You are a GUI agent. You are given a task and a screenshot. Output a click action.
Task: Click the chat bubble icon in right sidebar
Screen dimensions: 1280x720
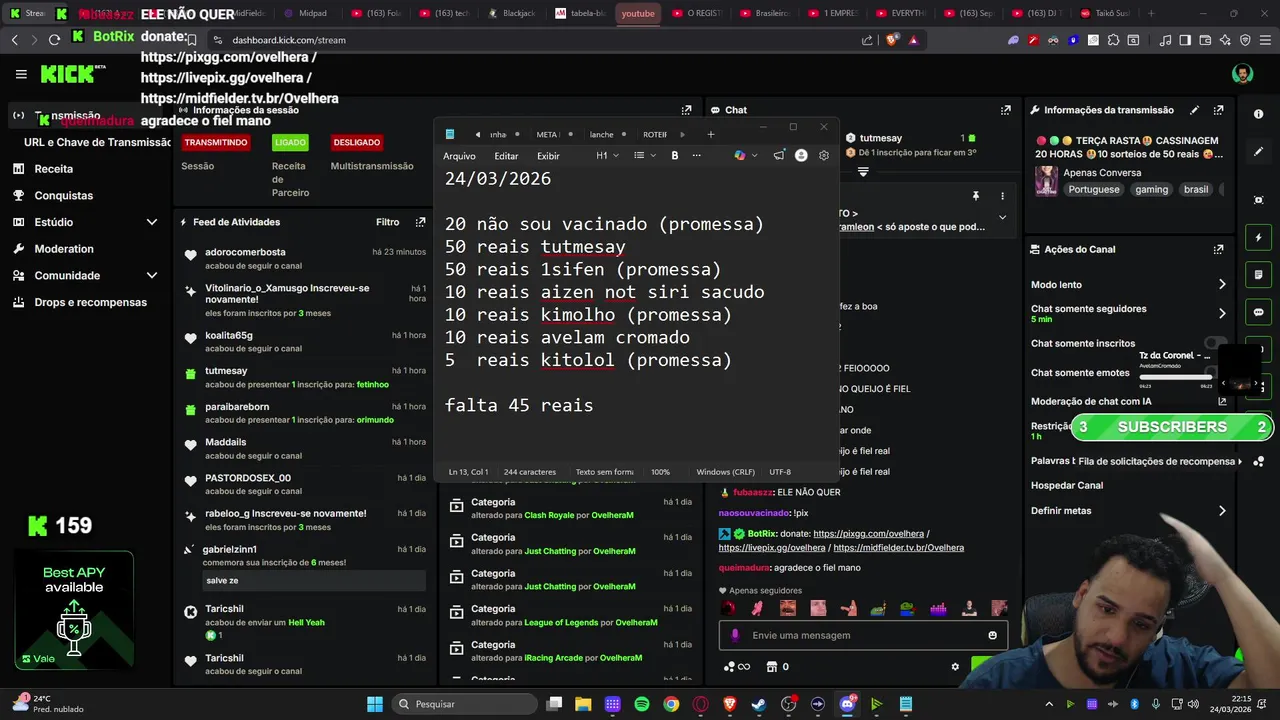click(1258, 312)
